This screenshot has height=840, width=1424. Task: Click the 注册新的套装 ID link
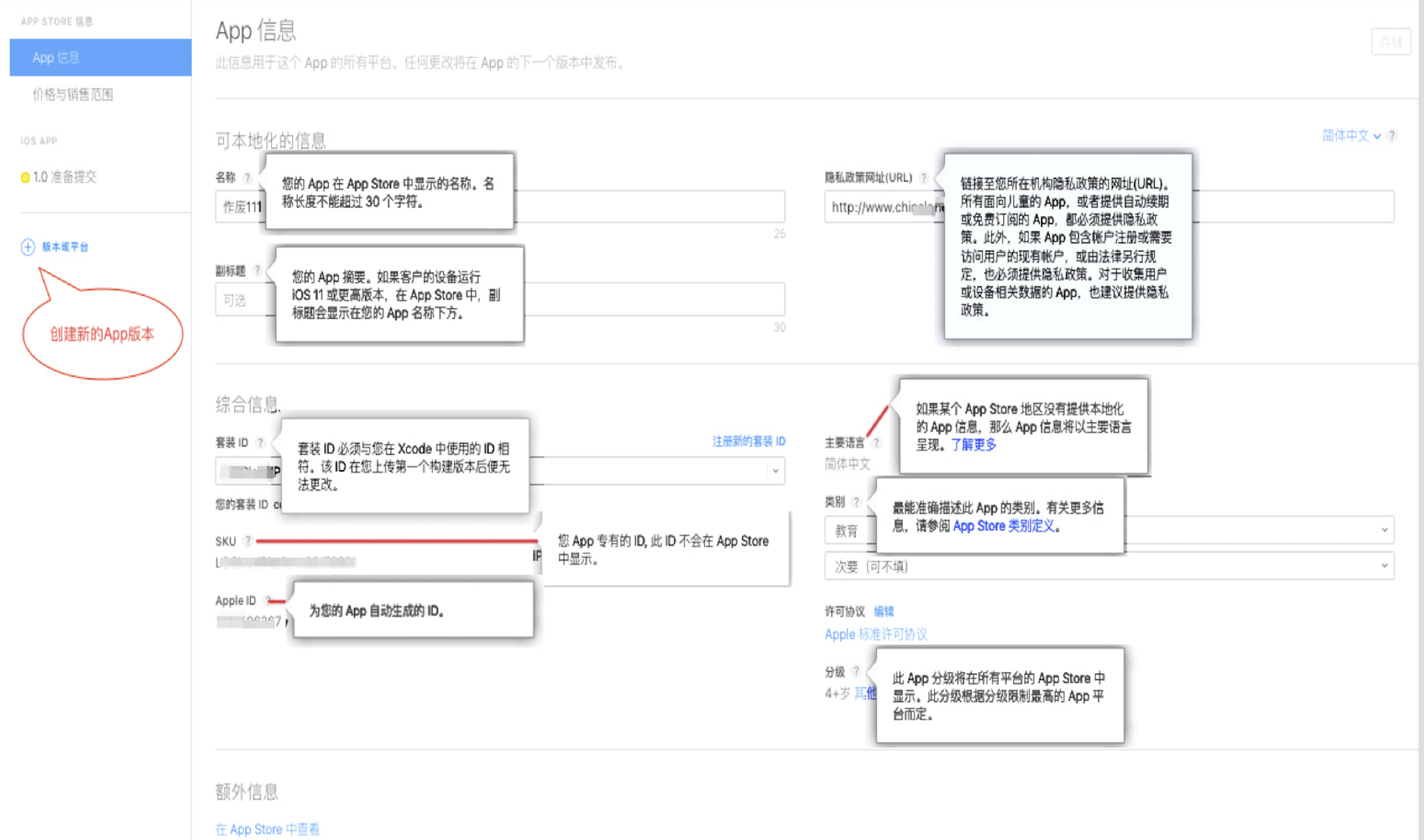click(x=748, y=441)
